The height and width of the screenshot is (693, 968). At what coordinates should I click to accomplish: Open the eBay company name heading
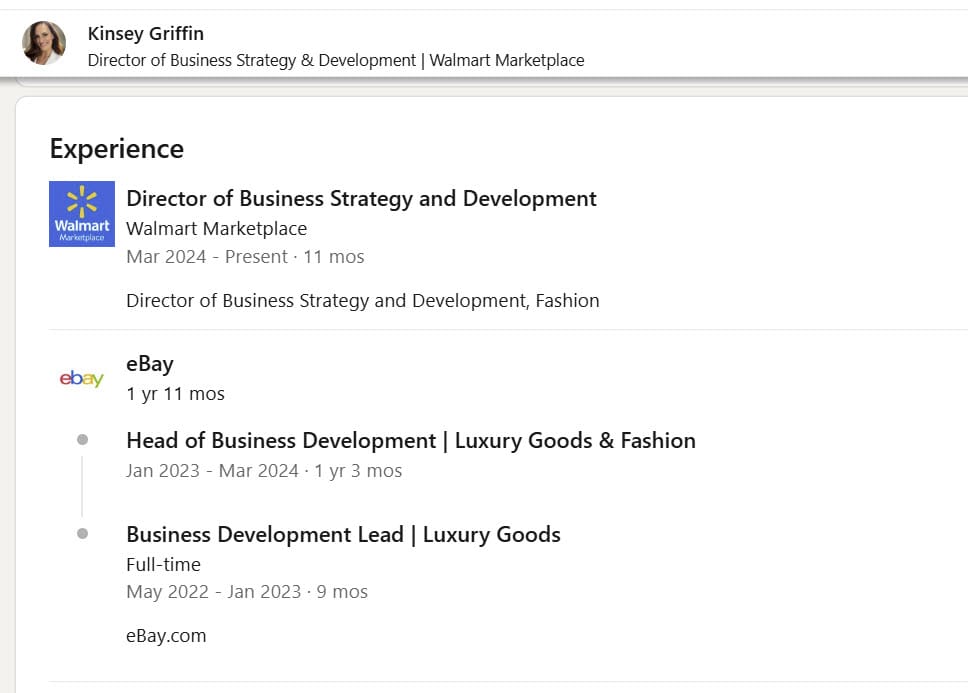[150, 364]
